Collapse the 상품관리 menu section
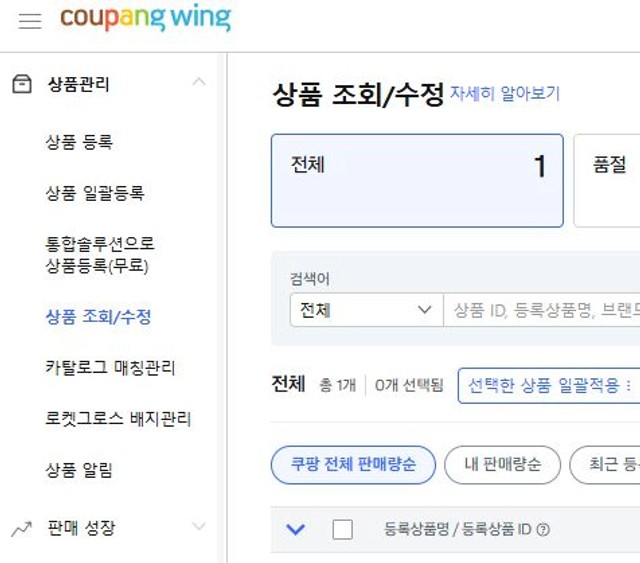The width and height of the screenshot is (640, 563). pyautogui.click(x=199, y=82)
